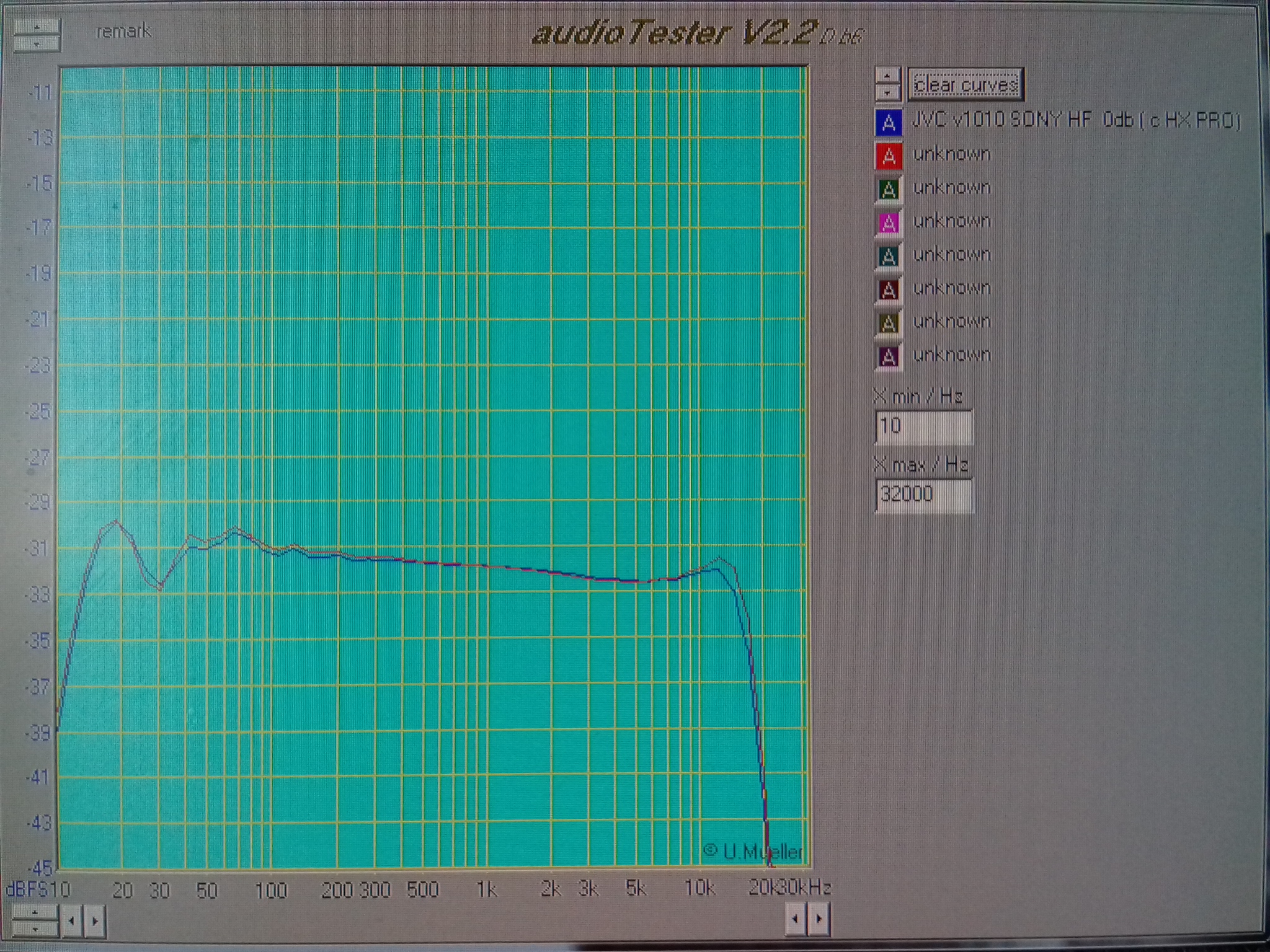Click right arrow next to dBFS stepper

(x=94, y=921)
